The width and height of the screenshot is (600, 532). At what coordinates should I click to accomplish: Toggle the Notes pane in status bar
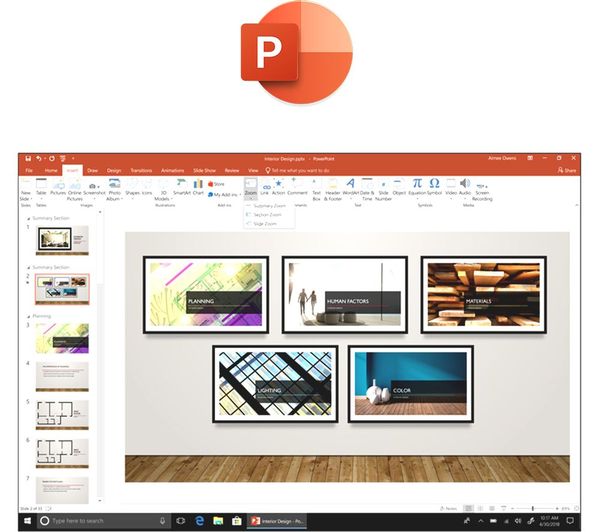tap(448, 508)
